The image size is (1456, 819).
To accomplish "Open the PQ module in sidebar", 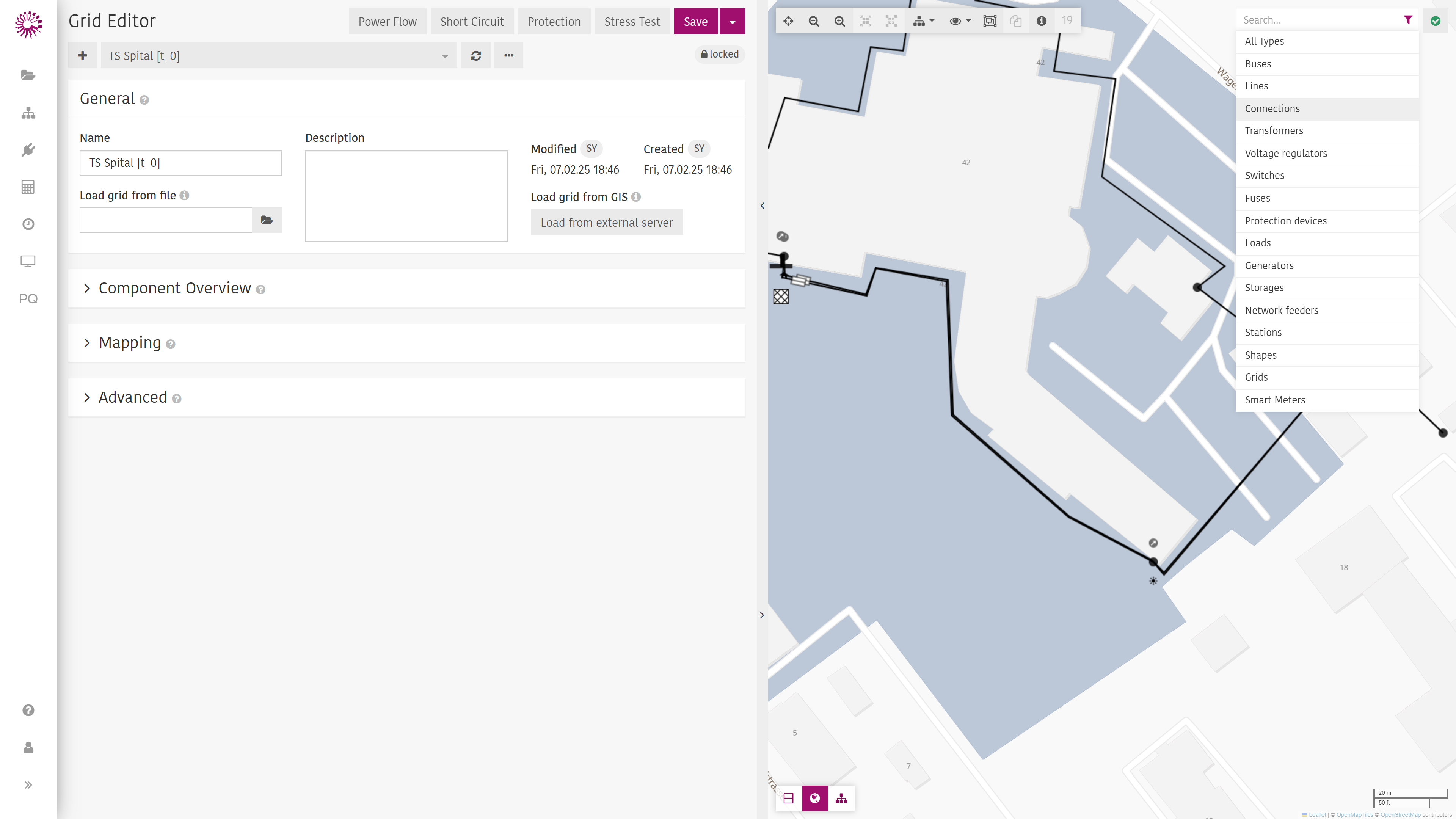I will click(x=28, y=298).
